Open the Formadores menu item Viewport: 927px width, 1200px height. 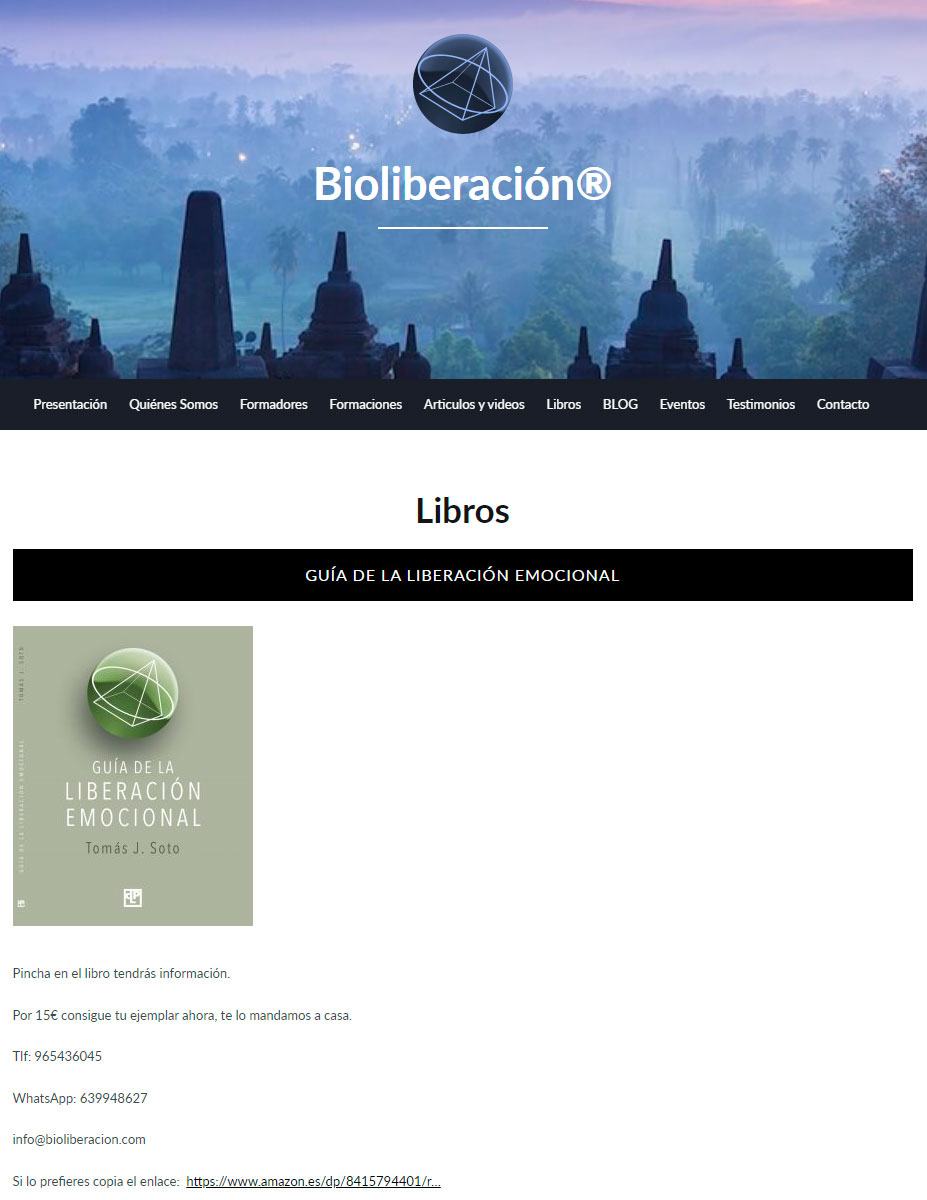(x=274, y=404)
